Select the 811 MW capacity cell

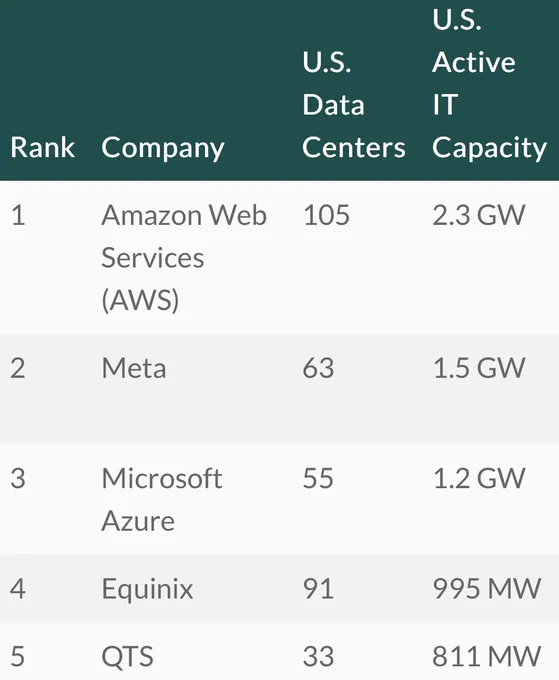(487, 656)
